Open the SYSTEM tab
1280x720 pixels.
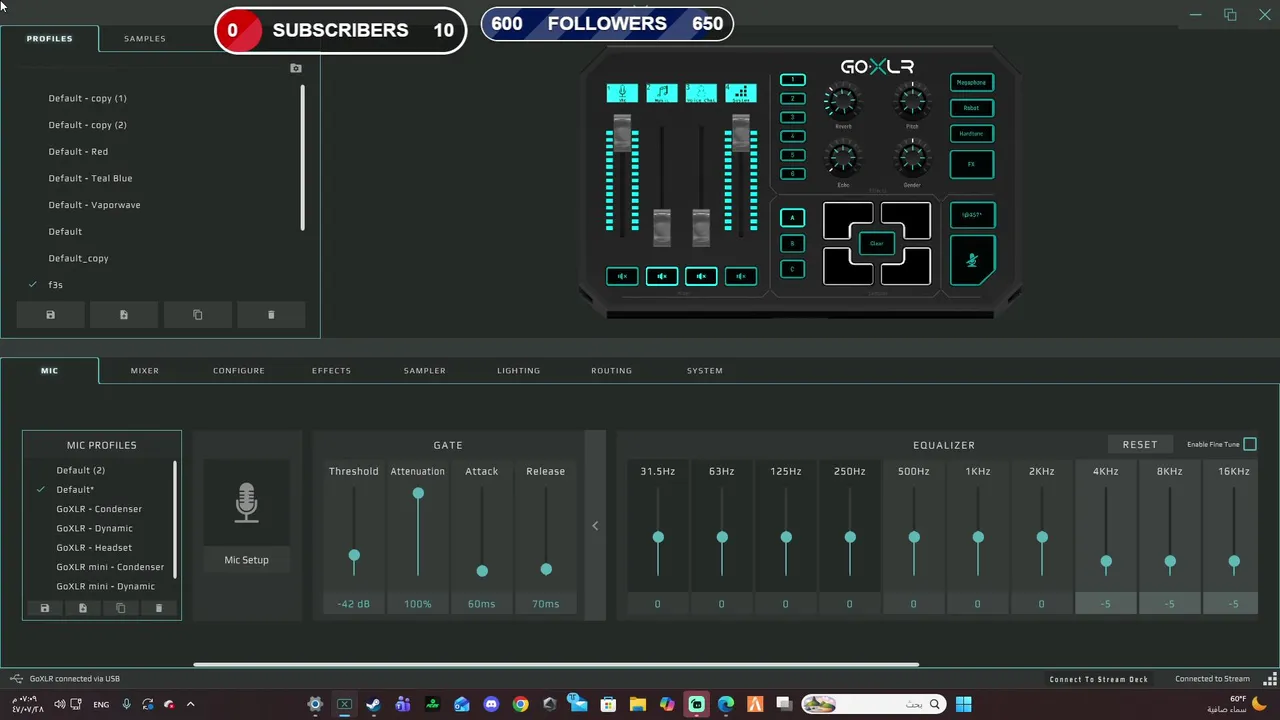[x=705, y=370]
